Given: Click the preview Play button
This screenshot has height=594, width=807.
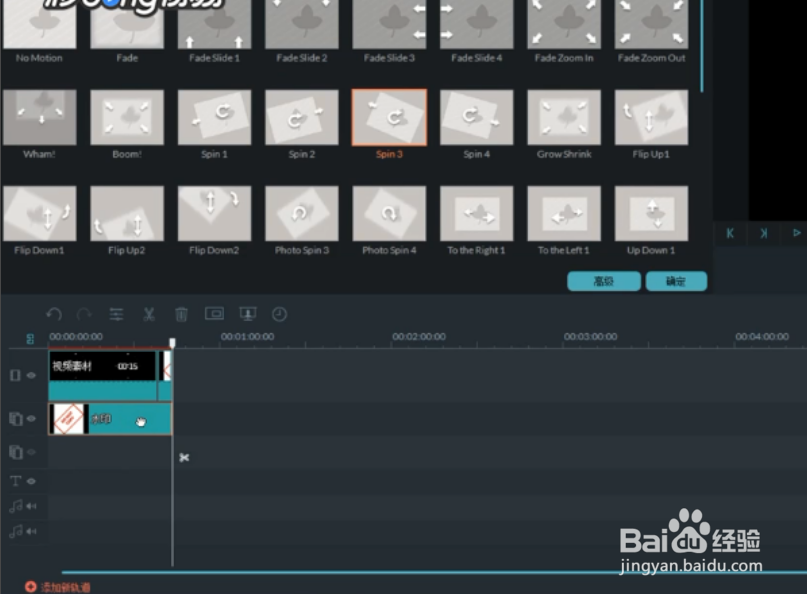Looking at the screenshot, I should [797, 233].
